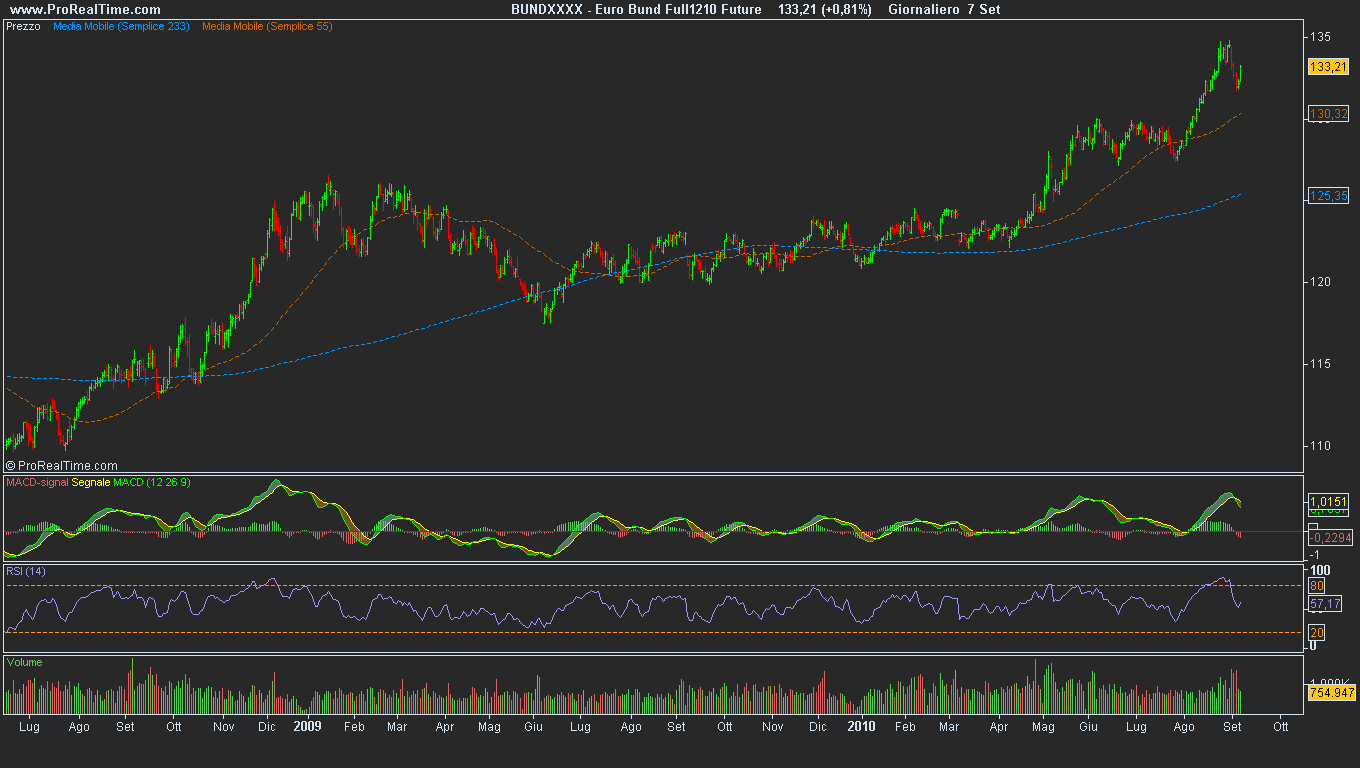The image size is (1360, 768).
Task: Click the 115 price axis label
Action: 1320,364
